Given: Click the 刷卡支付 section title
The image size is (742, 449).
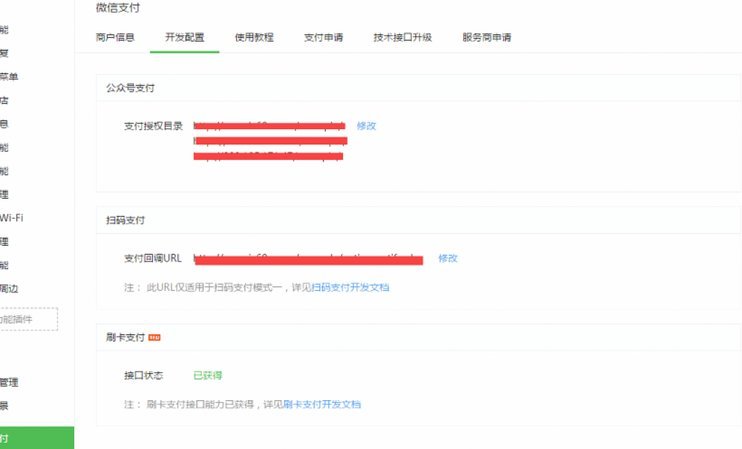Looking at the screenshot, I should coord(125,337).
